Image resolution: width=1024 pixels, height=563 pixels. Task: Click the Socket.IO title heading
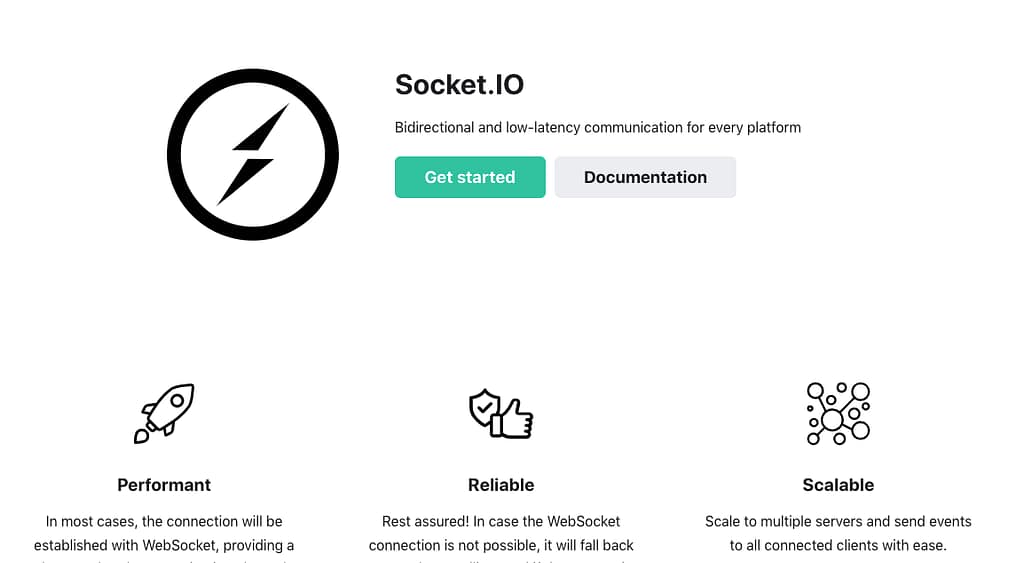pos(459,84)
